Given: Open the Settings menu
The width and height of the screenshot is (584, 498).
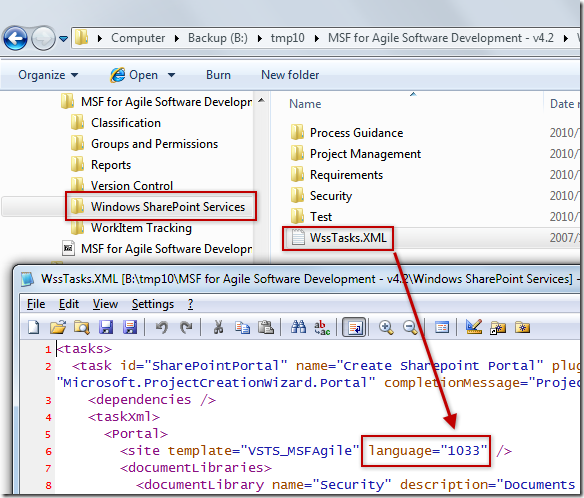Looking at the screenshot, I should (153, 304).
